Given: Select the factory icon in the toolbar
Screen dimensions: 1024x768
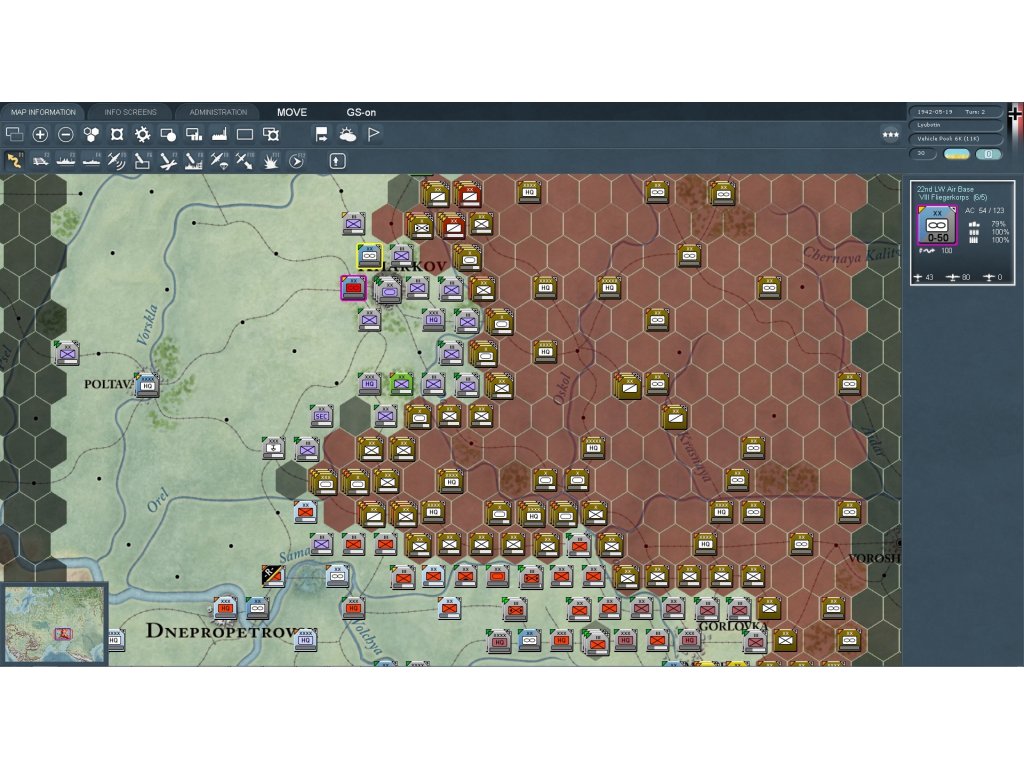Looking at the screenshot, I should tap(219, 134).
